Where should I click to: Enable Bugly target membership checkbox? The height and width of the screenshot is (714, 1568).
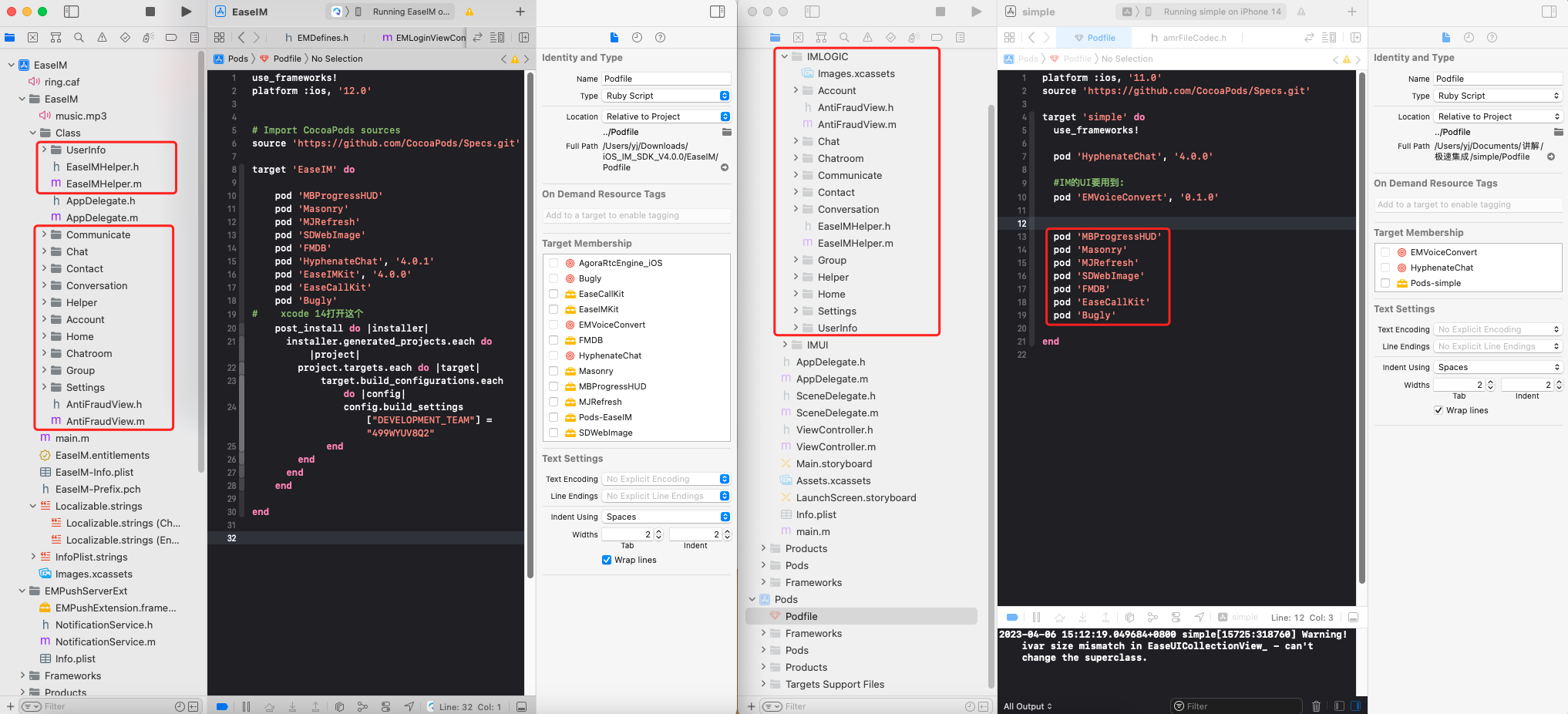point(554,278)
